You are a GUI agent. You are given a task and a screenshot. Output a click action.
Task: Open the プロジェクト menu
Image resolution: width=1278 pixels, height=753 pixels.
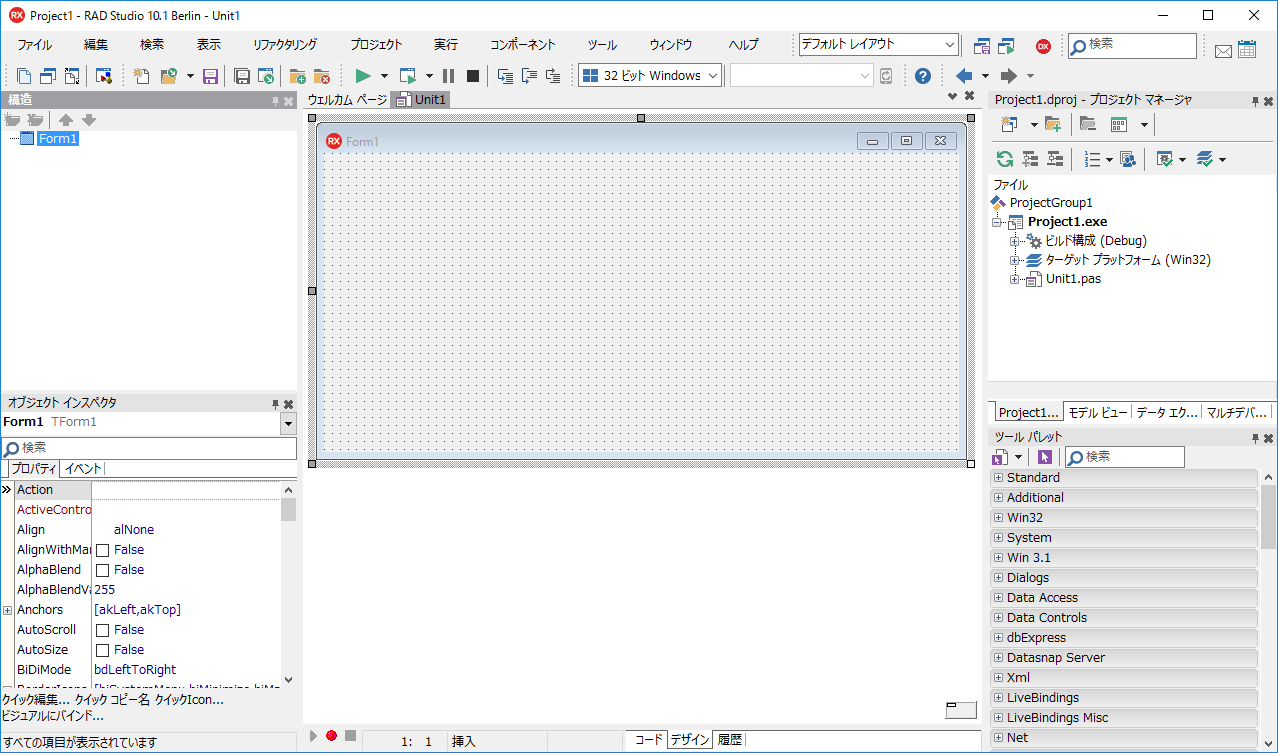[376, 45]
